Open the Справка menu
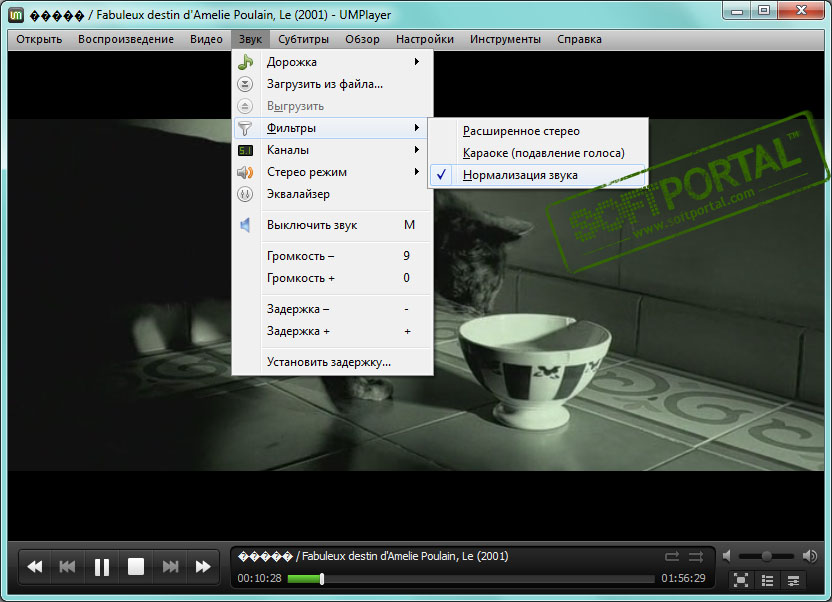This screenshot has width=832, height=602. (x=579, y=39)
